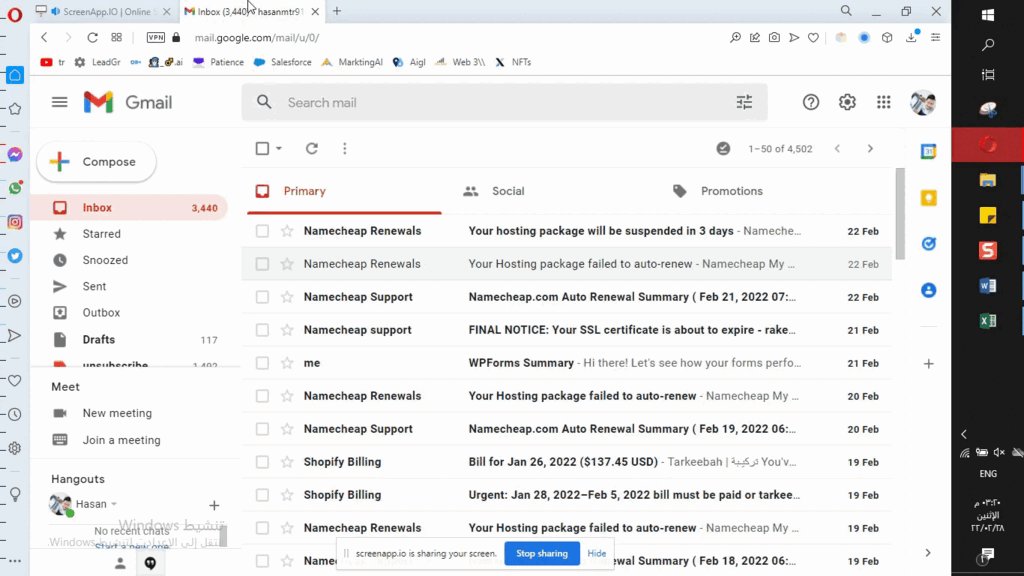
Task: Open Gmail support help icon
Action: point(810,102)
